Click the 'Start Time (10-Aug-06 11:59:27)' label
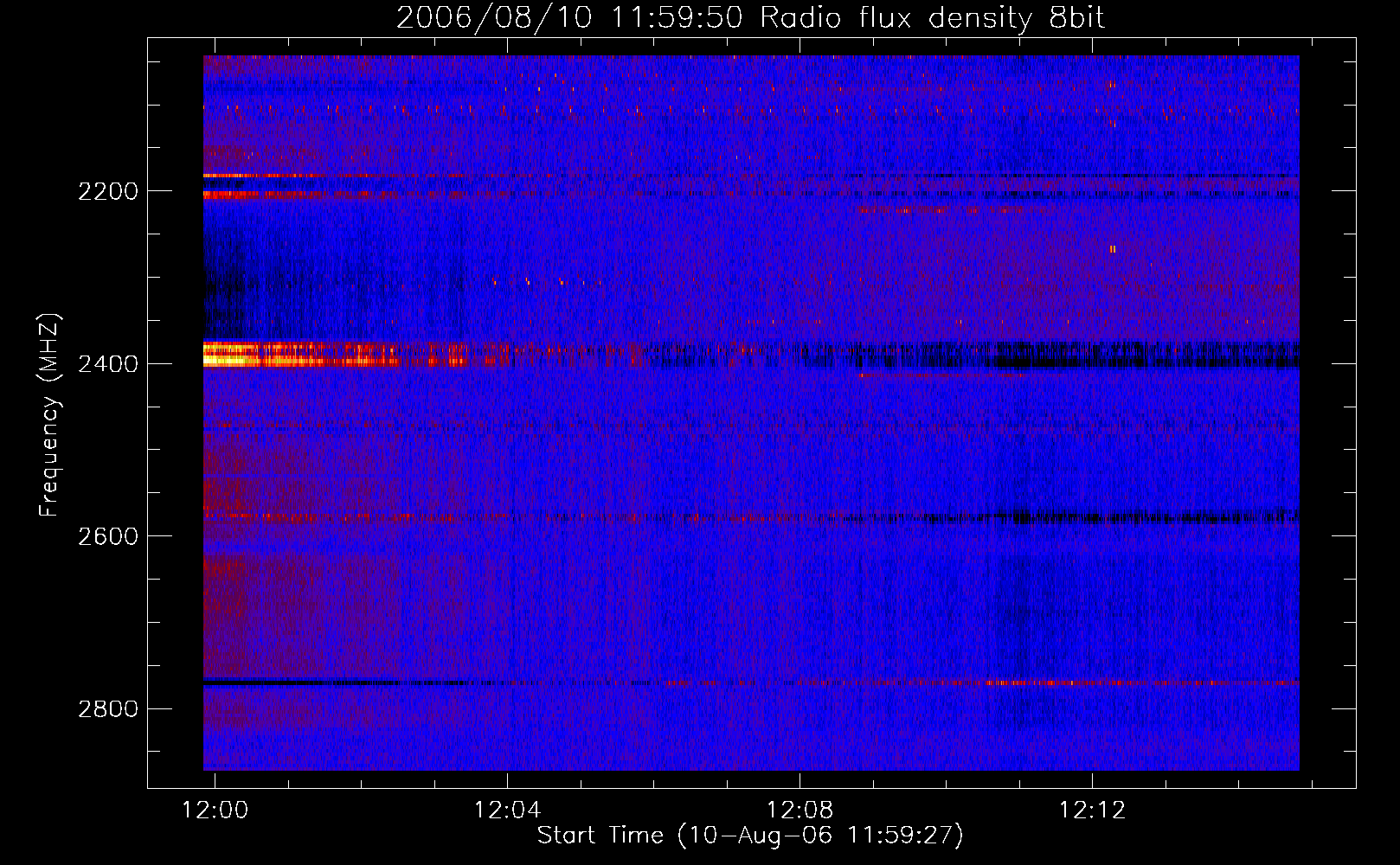1400x865 pixels. pos(750,836)
